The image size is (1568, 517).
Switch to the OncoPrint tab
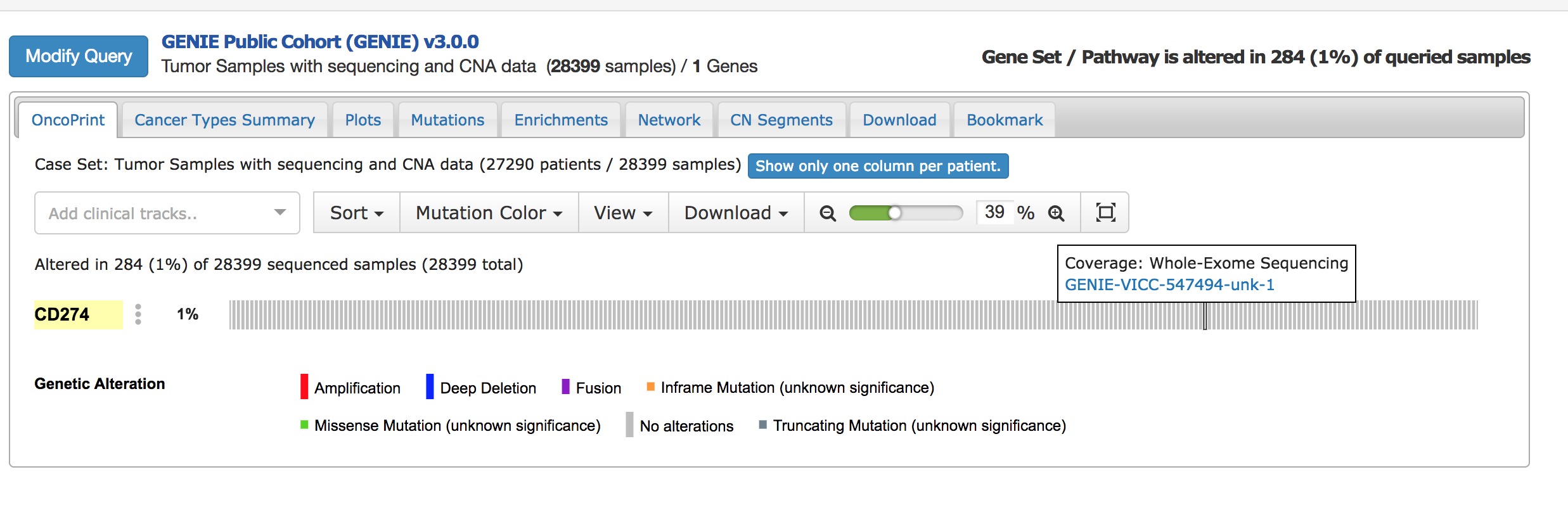tap(68, 120)
